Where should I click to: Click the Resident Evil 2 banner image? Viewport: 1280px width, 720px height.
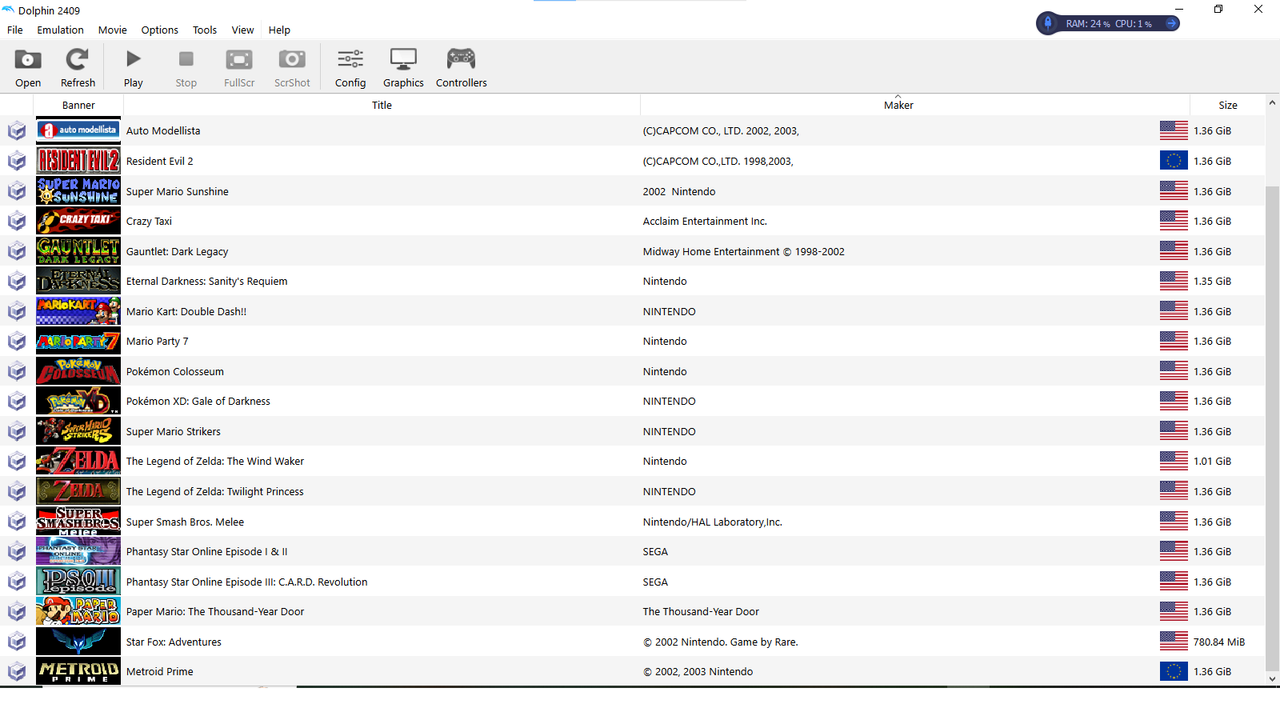pos(78,161)
